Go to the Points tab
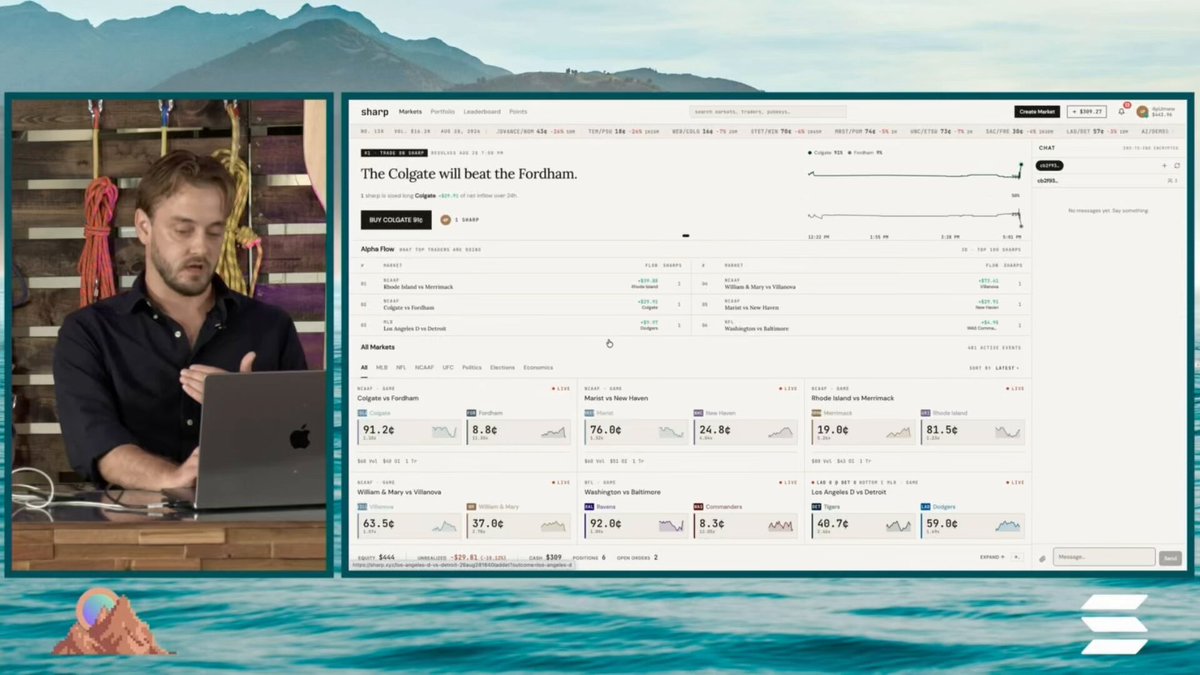Image resolution: width=1200 pixels, height=675 pixels. [518, 112]
